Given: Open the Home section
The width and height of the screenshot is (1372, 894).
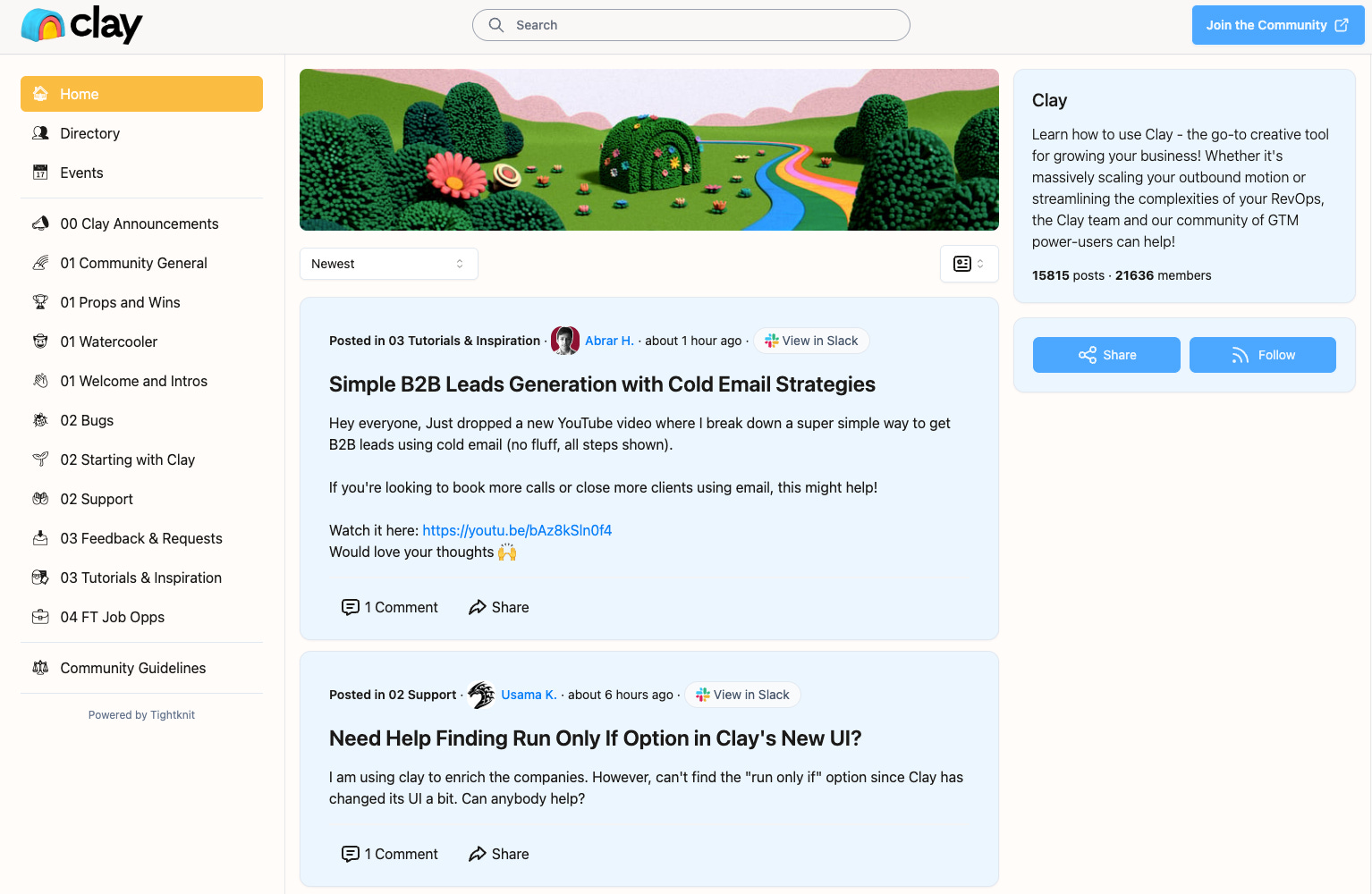Looking at the screenshot, I should pos(141,94).
